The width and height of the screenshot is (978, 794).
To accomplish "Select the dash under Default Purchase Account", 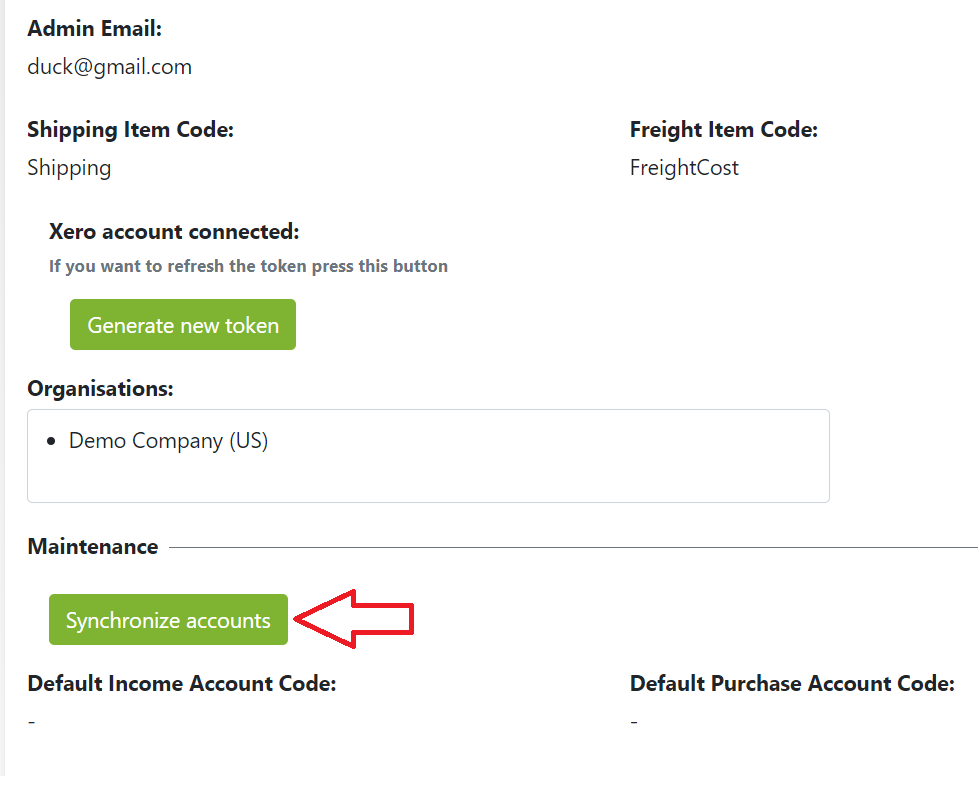I will [634, 722].
